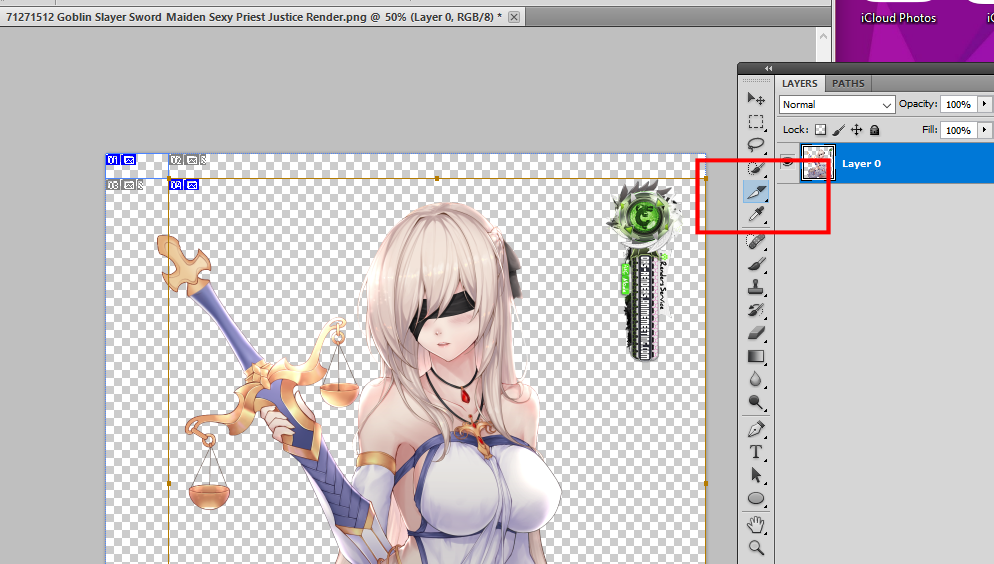Viewport: 994px width, 564px height.
Task: Select the Zoom magnifier tool
Action: [756, 547]
